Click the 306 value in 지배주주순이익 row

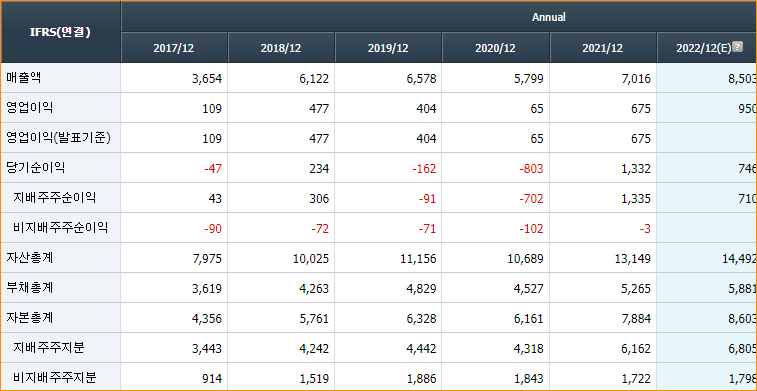319,198
